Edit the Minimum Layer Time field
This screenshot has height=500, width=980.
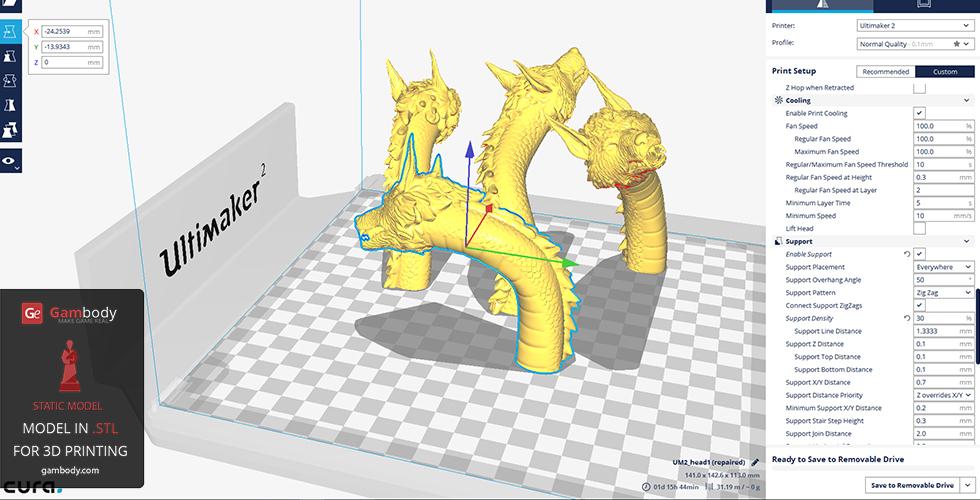click(943, 203)
